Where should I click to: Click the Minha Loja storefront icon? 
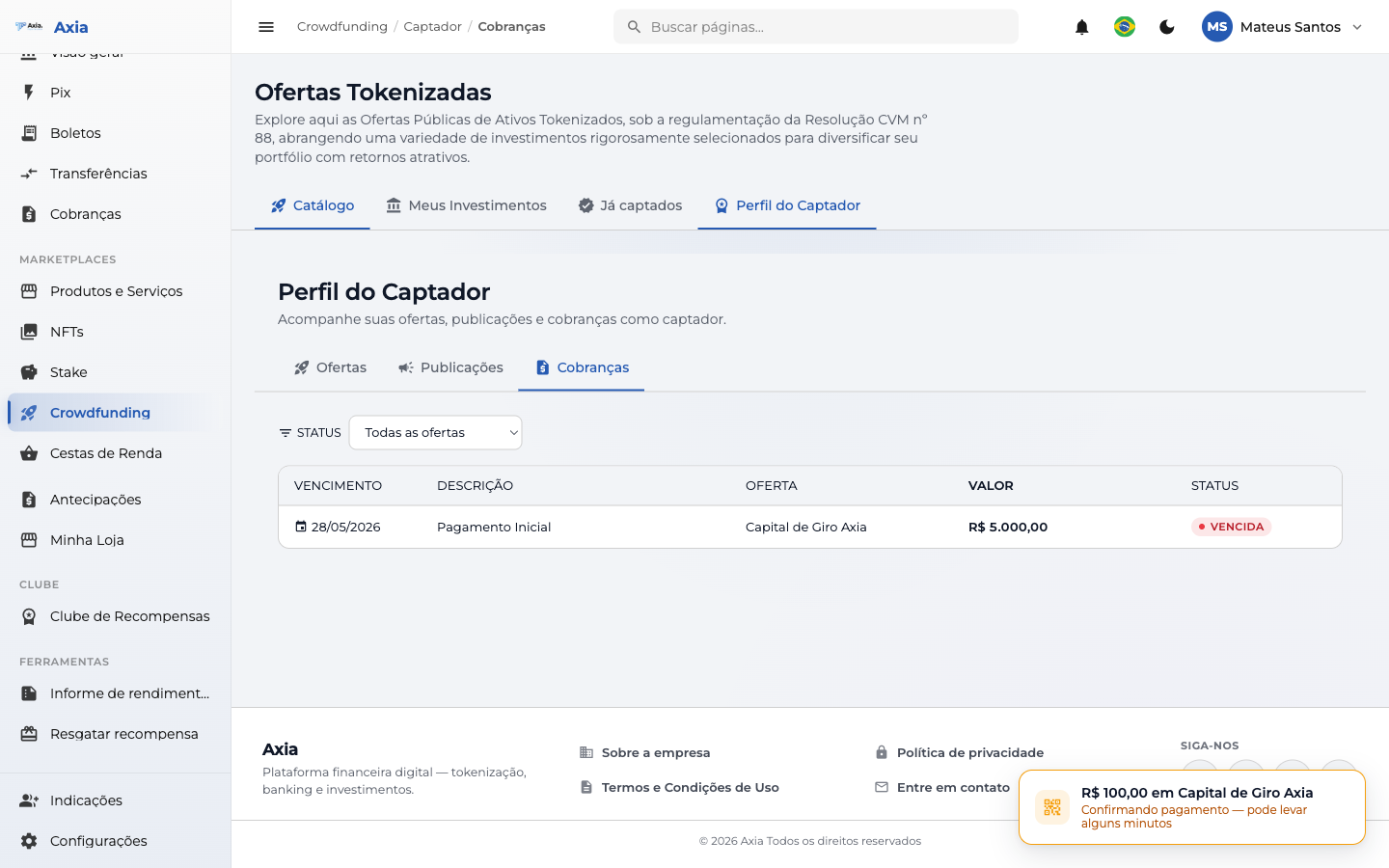coord(29,540)
